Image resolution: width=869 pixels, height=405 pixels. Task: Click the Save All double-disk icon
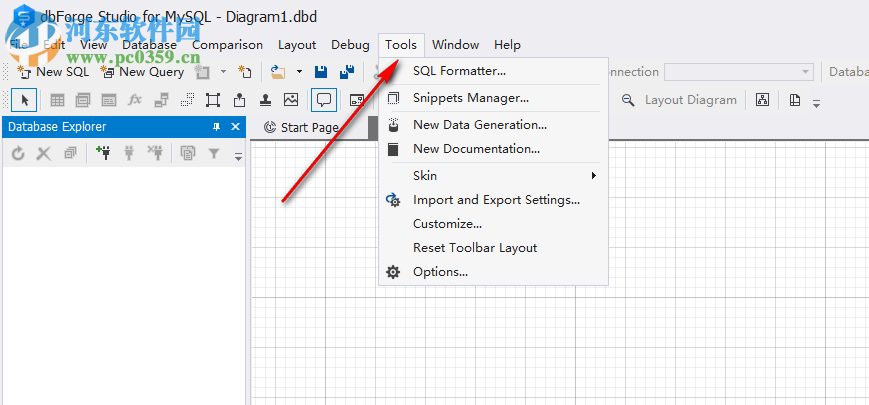(347, 71)
